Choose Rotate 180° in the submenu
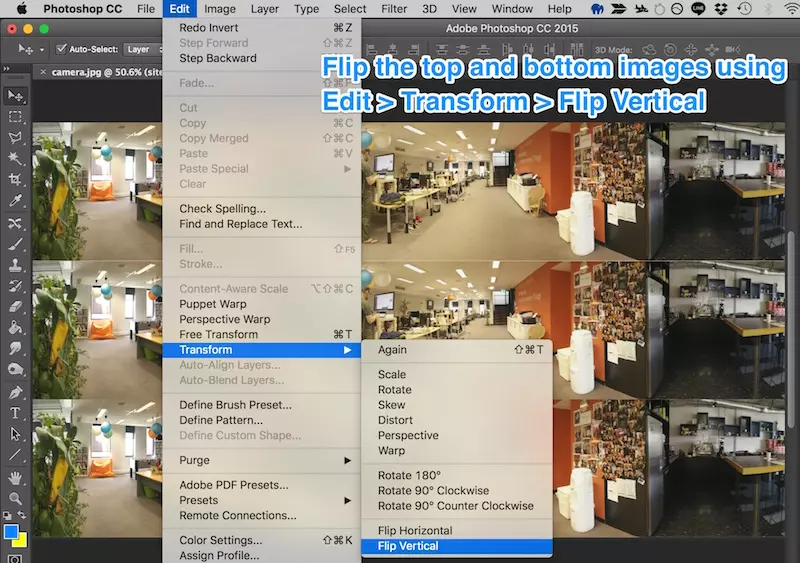 (x=457, y=475)
